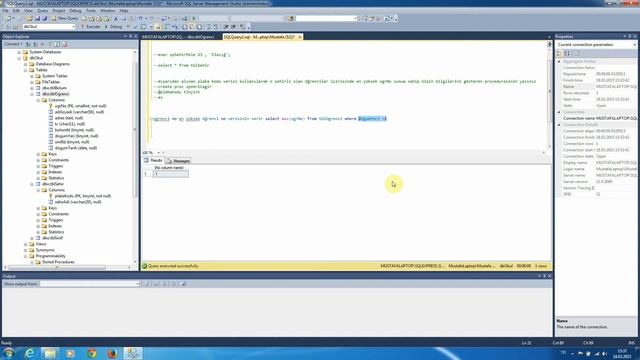Screen dimensions: 640x360
Task: Open the Windows Start menu
Action: [8, 353]
